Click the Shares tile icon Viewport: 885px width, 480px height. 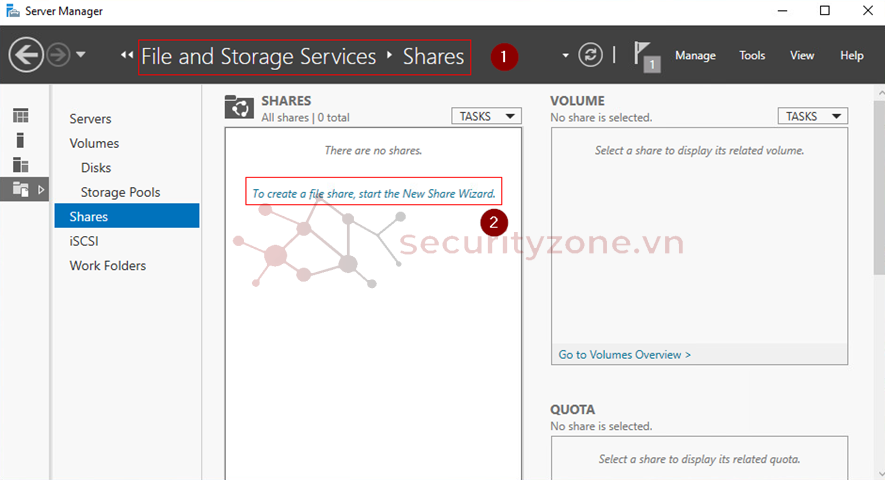point(239,107)
